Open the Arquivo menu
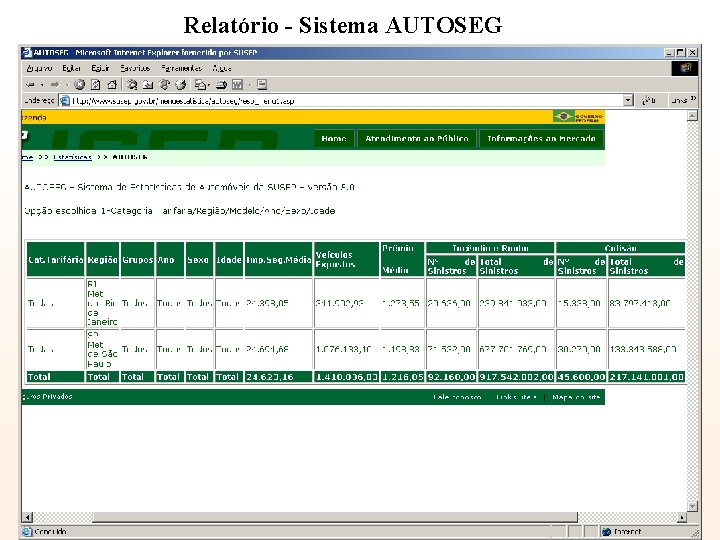Screen dimensions: 720x540 pos(39,68)
